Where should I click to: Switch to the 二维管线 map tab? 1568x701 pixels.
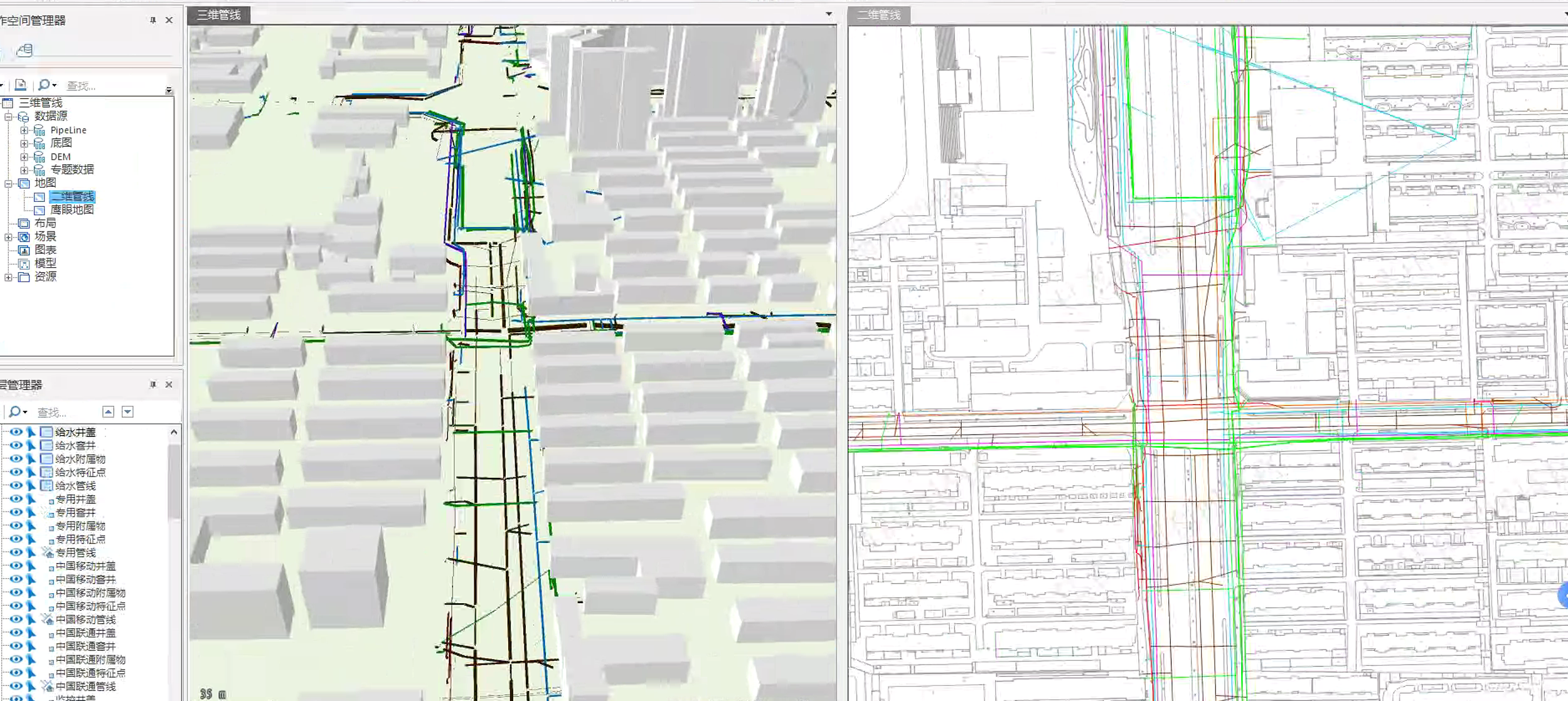[878, 15]
